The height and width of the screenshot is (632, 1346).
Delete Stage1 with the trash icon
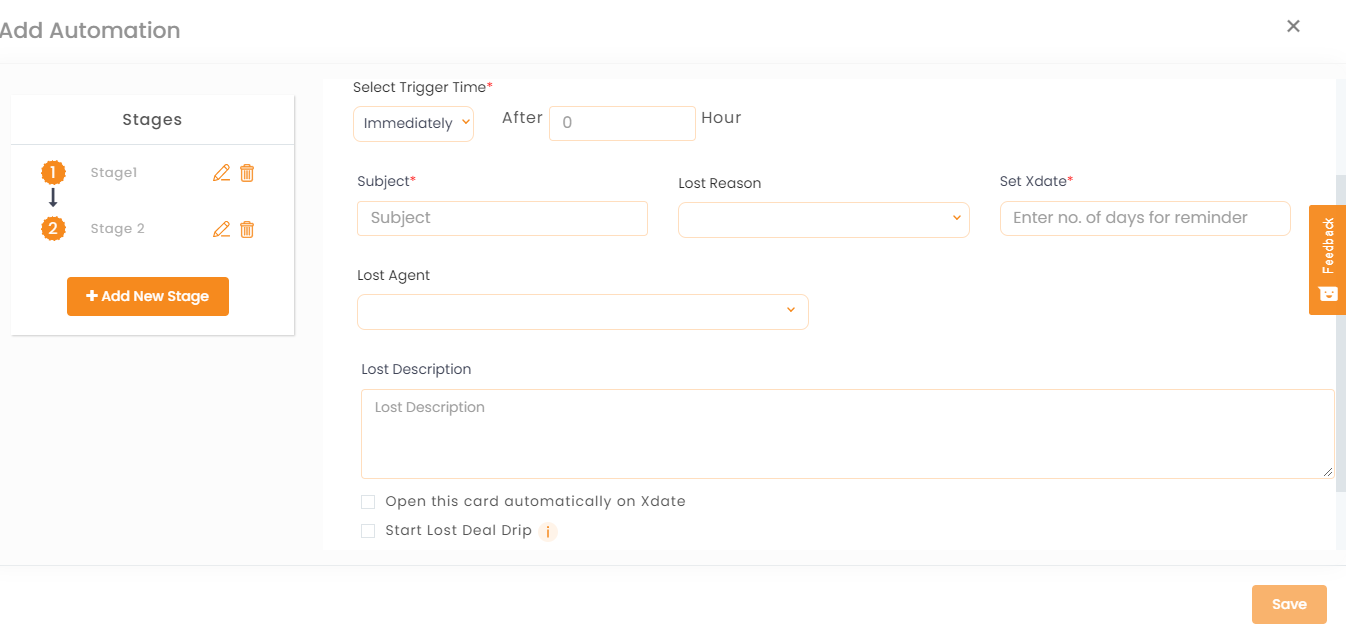coord(247,173)
